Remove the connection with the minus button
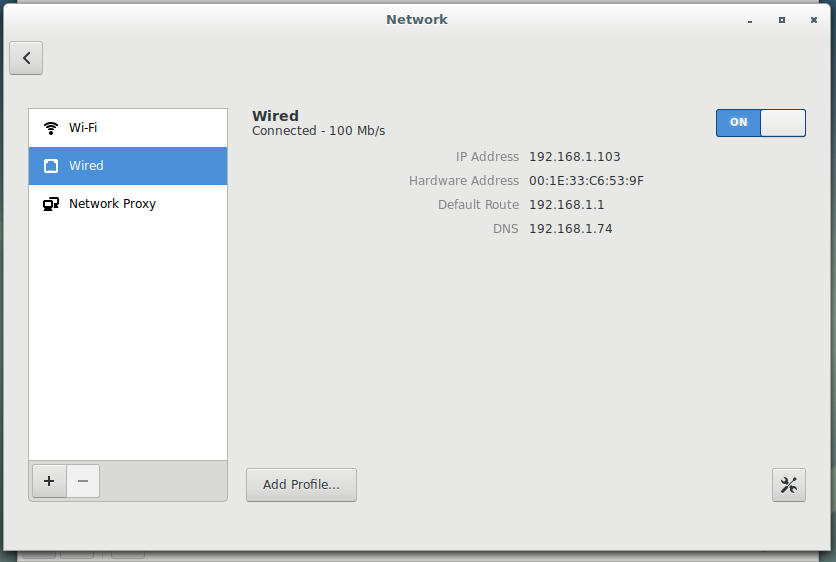Viewport: 836px width, 562px height. [x=83, y=481]
